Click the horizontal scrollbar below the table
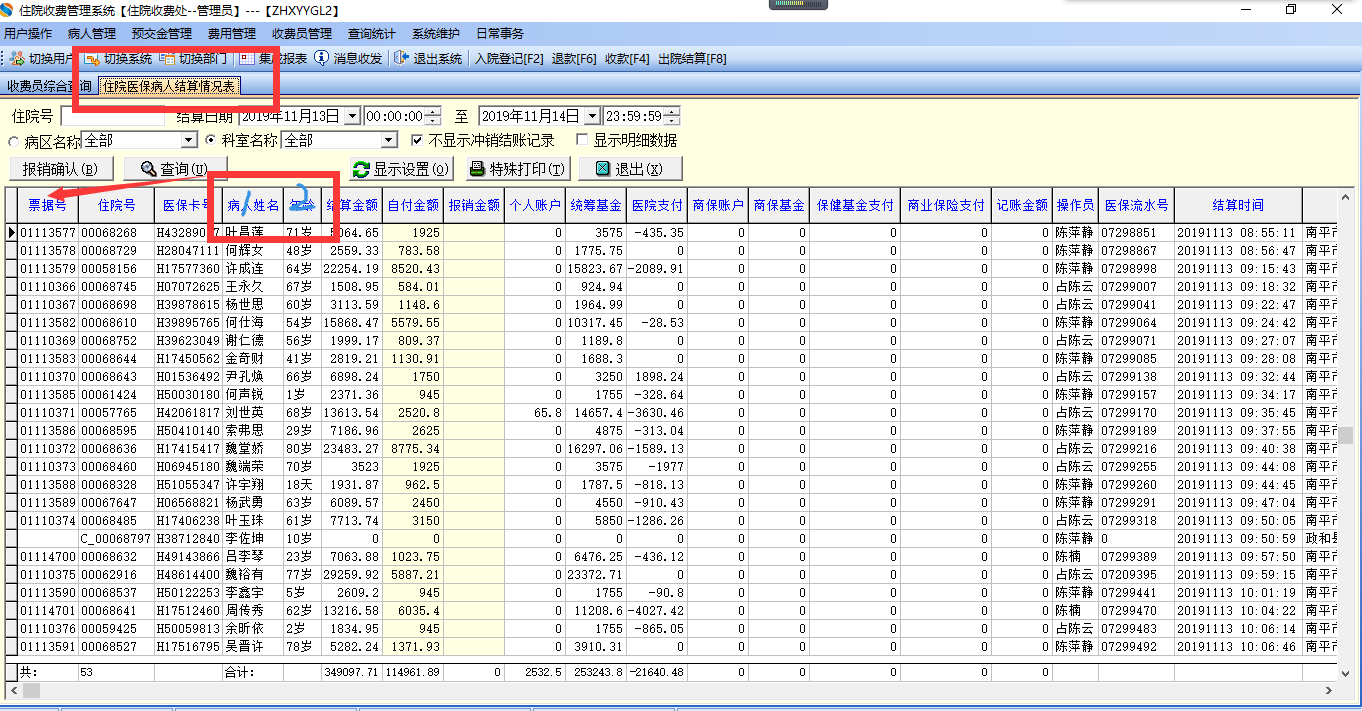Image resolution: width=1362 pixels, height=711 pixels. (x=670, y=690)
